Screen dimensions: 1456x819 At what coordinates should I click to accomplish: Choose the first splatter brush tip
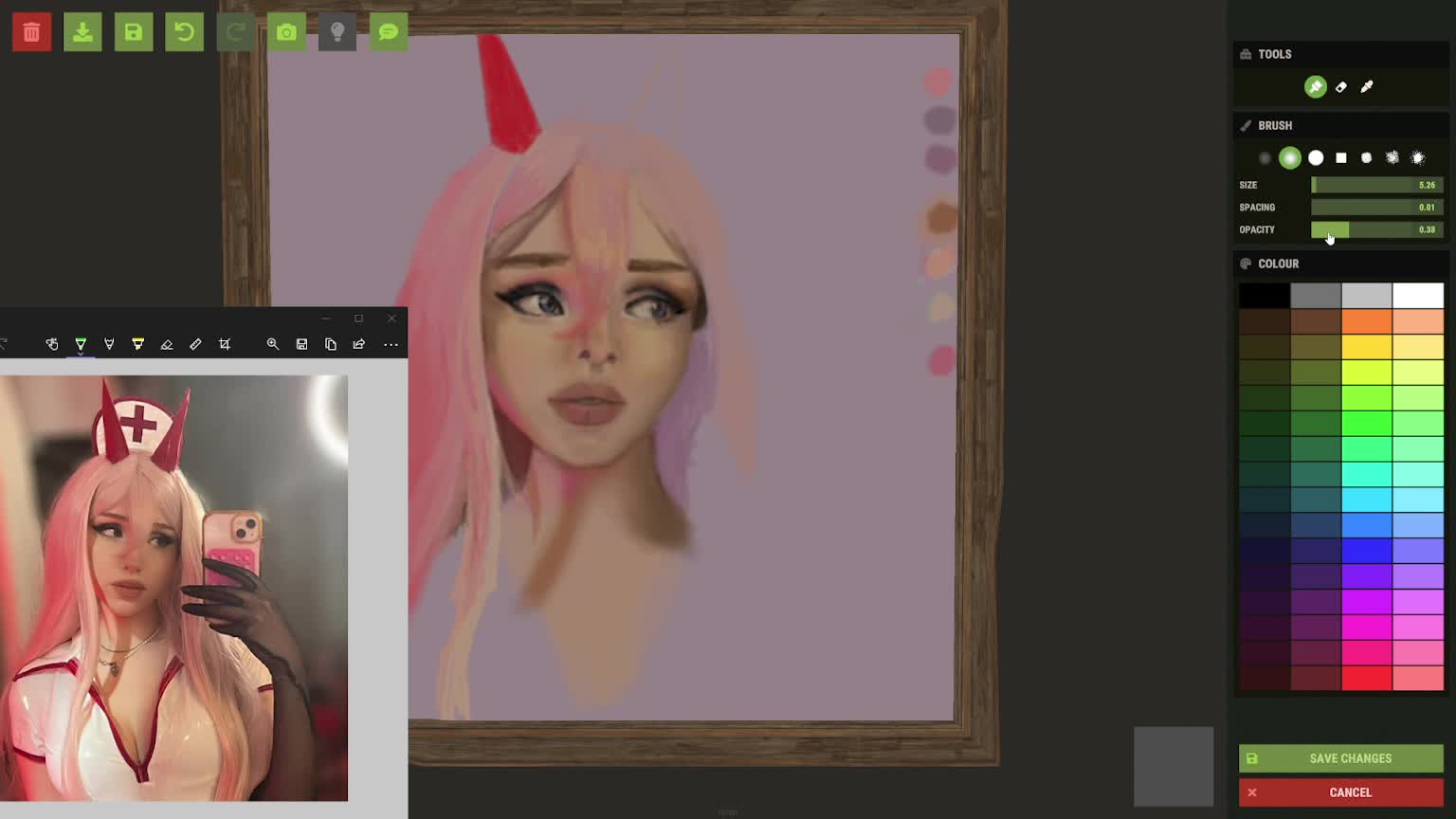click(x=1392, y=158)
